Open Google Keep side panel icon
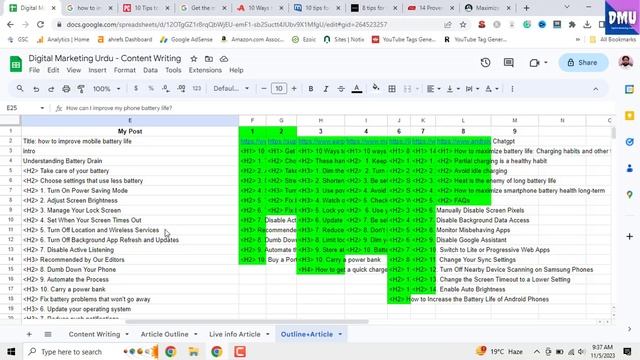 tap(629, 116)
